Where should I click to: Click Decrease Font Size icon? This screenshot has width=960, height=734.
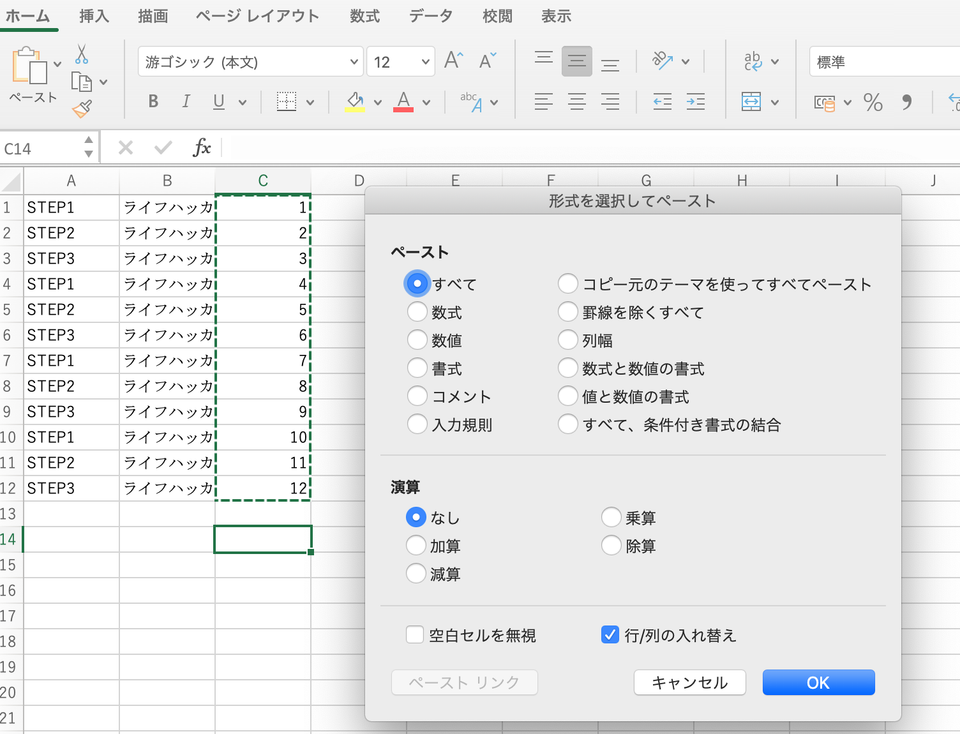(x=487, y=61)
